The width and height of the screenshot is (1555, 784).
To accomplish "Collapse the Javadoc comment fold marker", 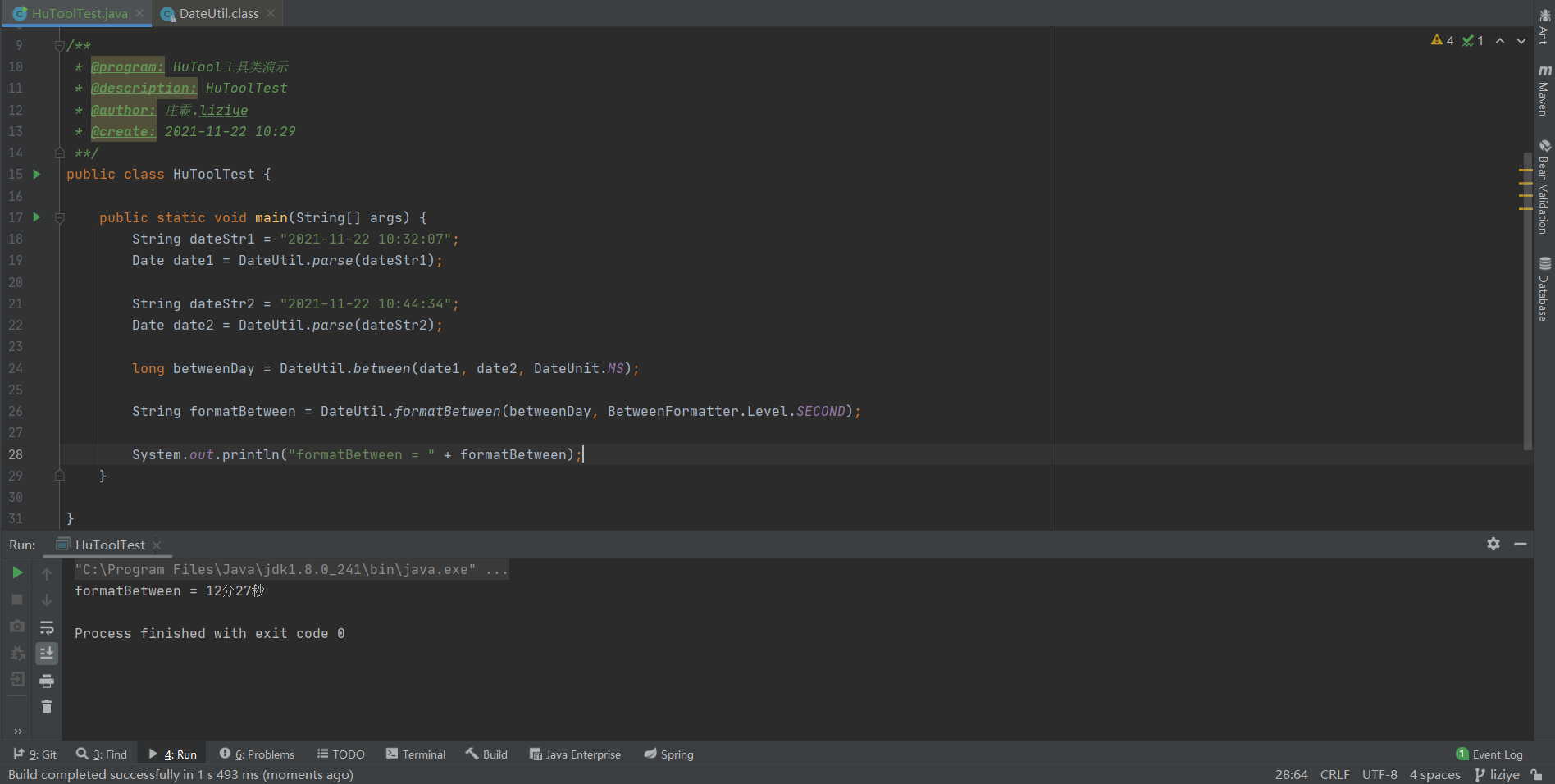I will click(59, 46).
